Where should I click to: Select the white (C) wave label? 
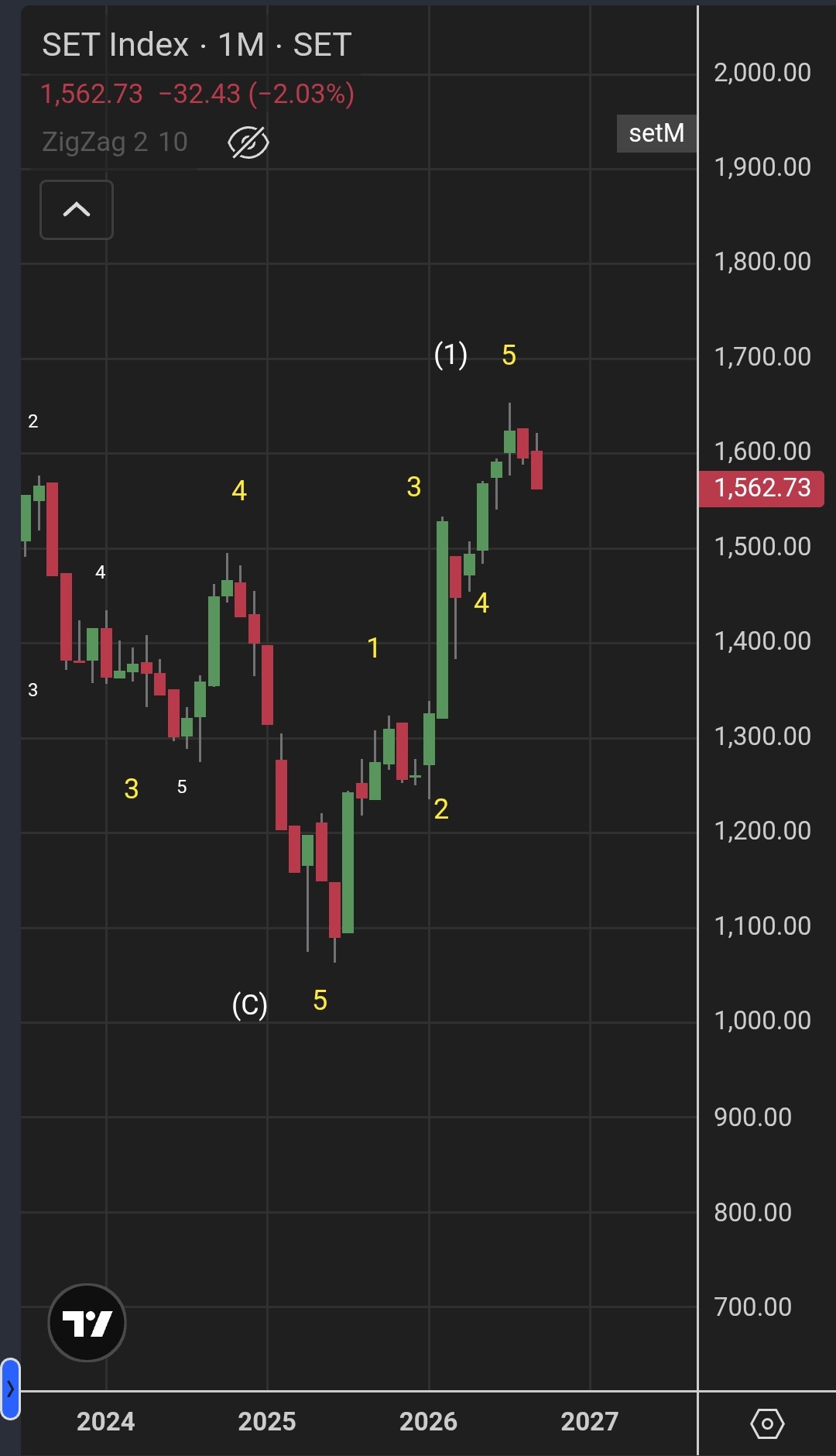click(249, 1004)
